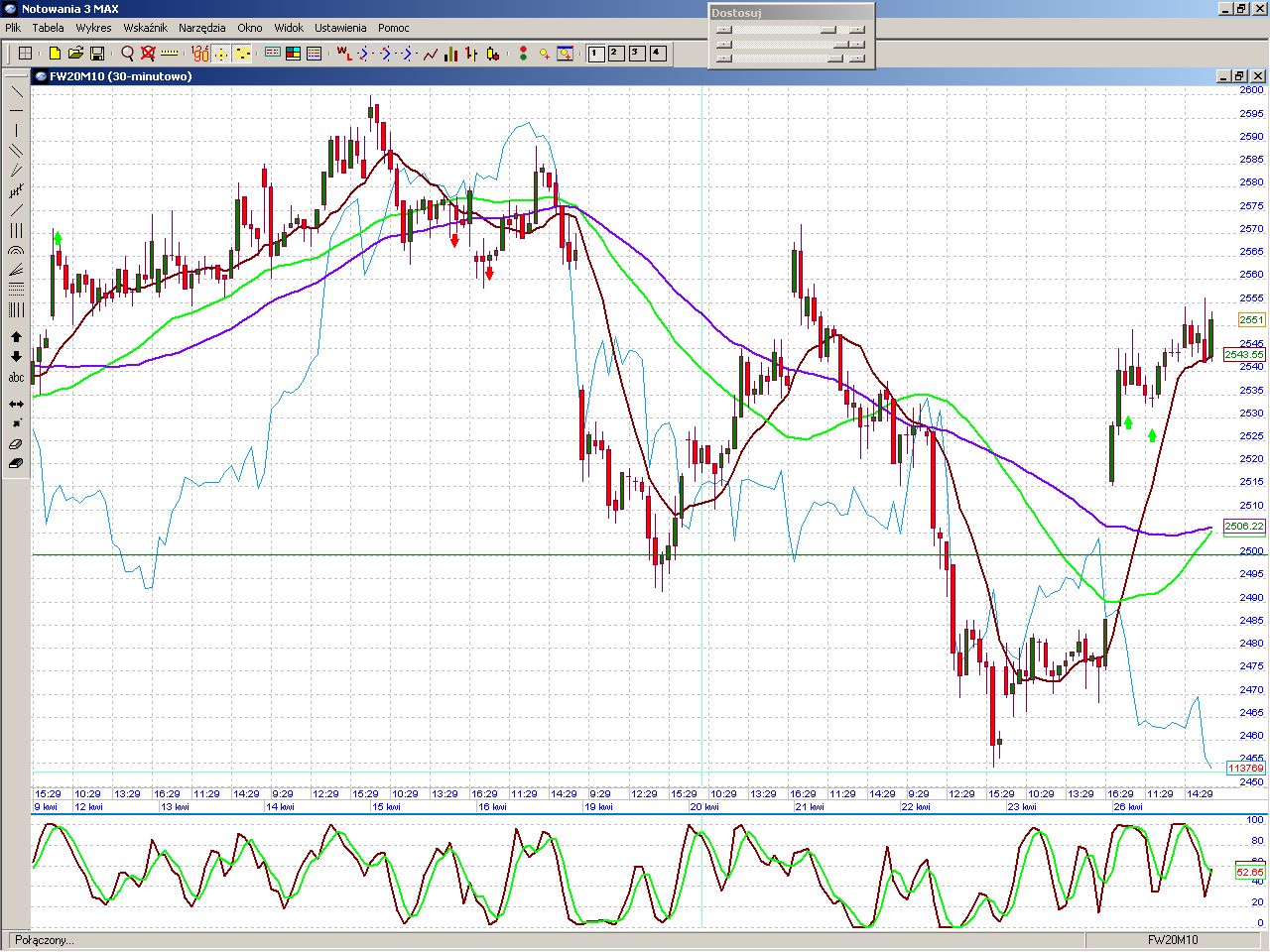Open the Narzędzia menu
The width and height of the screenshot is (1270, 952).
[x=201, y=28]
